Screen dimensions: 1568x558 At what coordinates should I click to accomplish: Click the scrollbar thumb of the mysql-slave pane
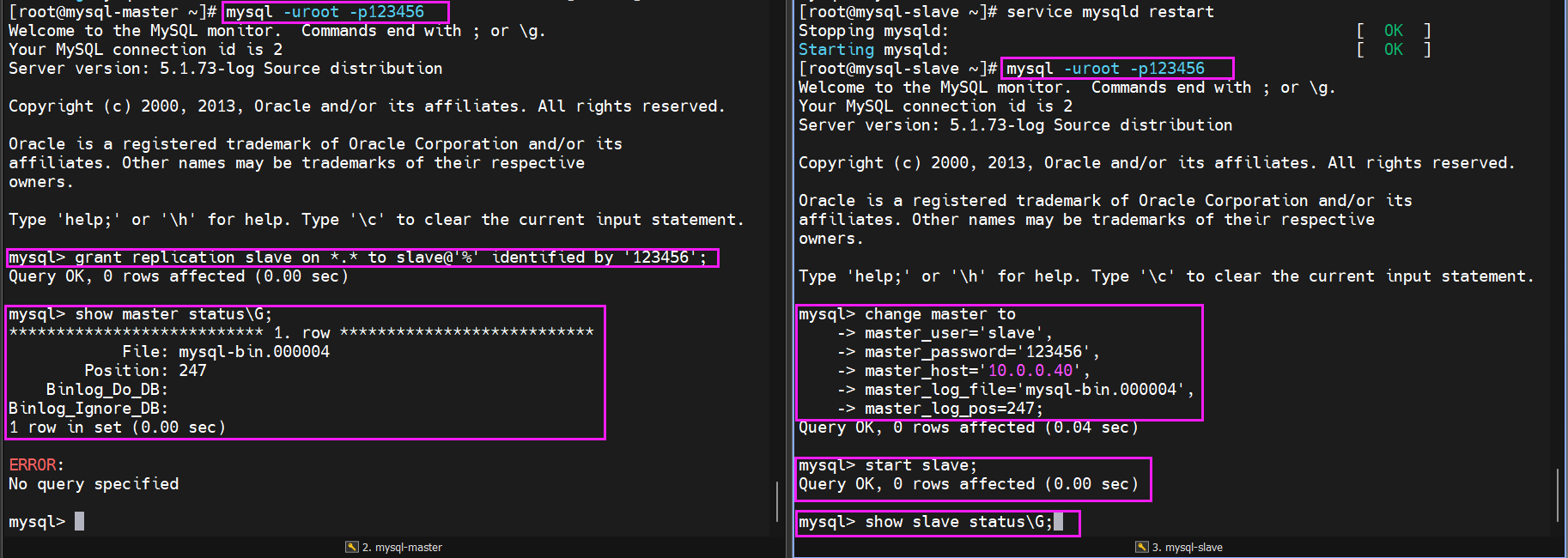(1558, 494)
